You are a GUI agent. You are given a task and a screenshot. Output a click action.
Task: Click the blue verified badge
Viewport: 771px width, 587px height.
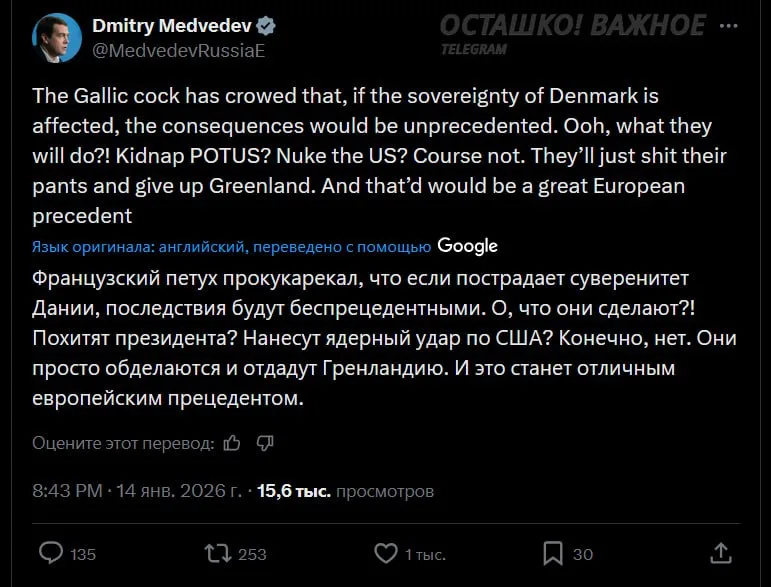click(267, 26)
